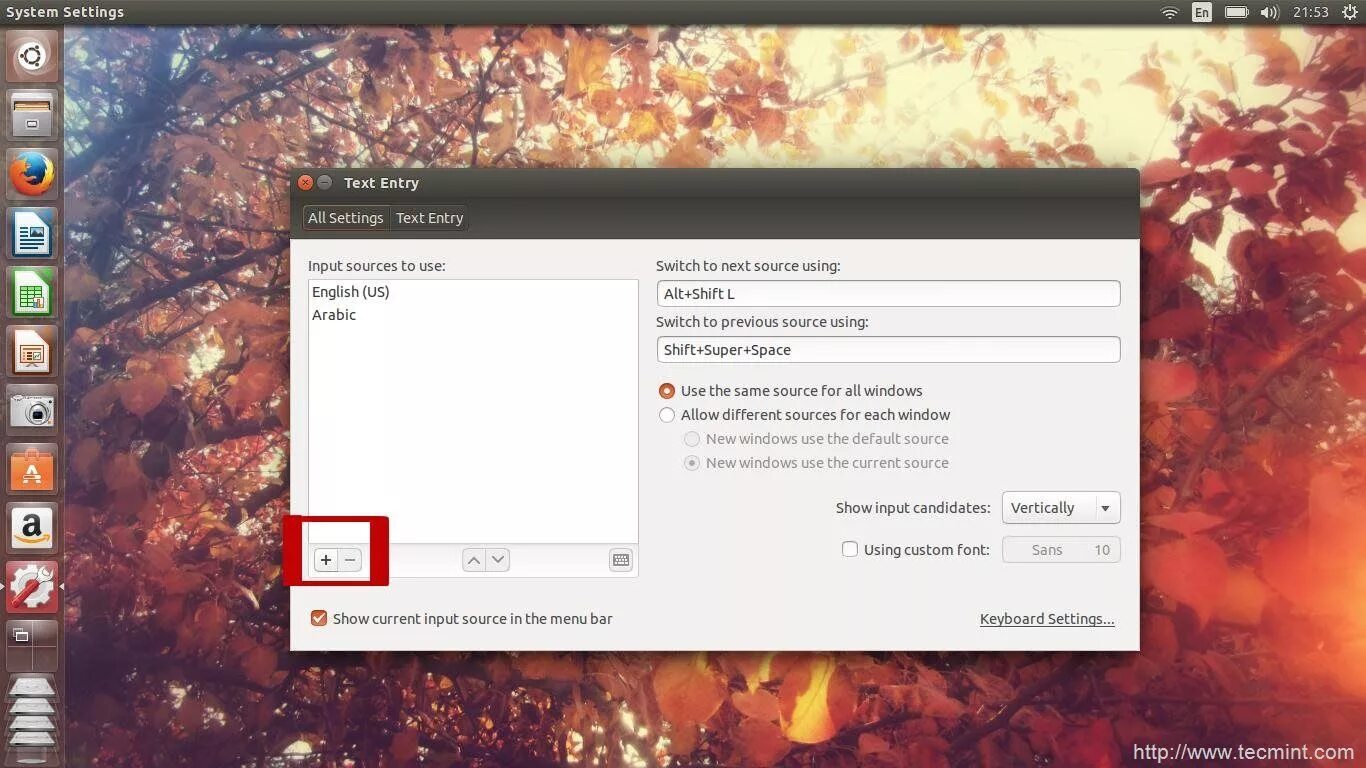Open the stacked drives icon in launcher

click(32, 720)
